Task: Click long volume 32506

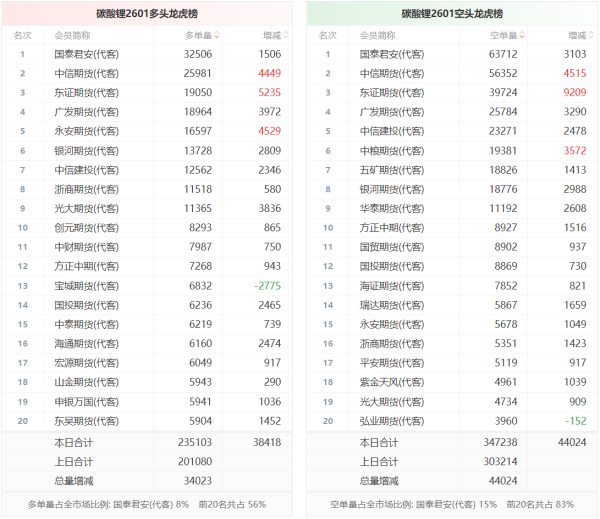Action: point(197,54)
